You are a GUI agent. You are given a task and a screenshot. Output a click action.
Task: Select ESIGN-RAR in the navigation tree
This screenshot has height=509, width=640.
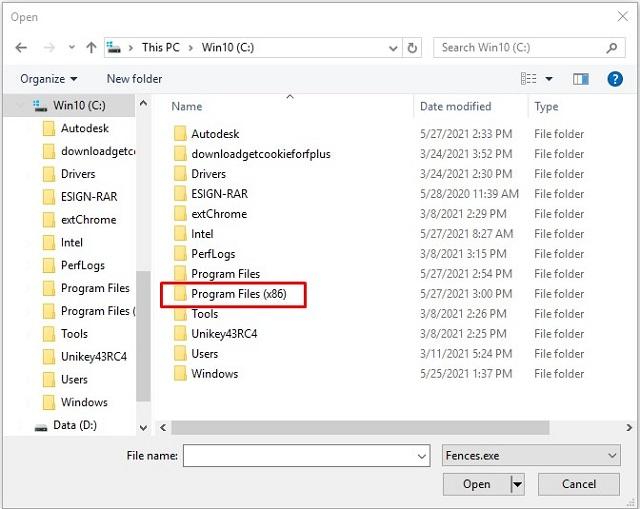tap(89, 197)
